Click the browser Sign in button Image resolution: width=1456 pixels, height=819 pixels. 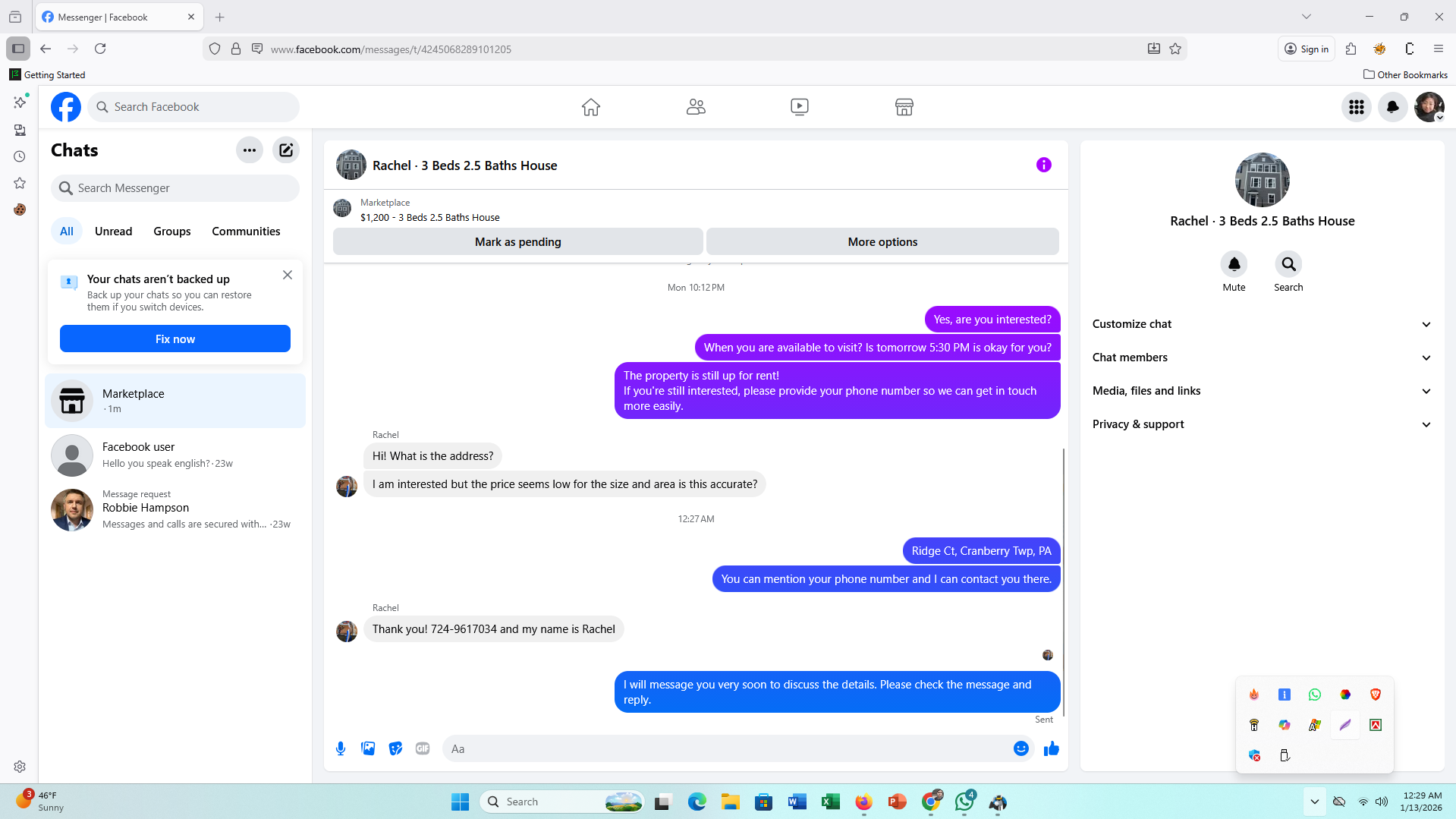click(1307, 49)
